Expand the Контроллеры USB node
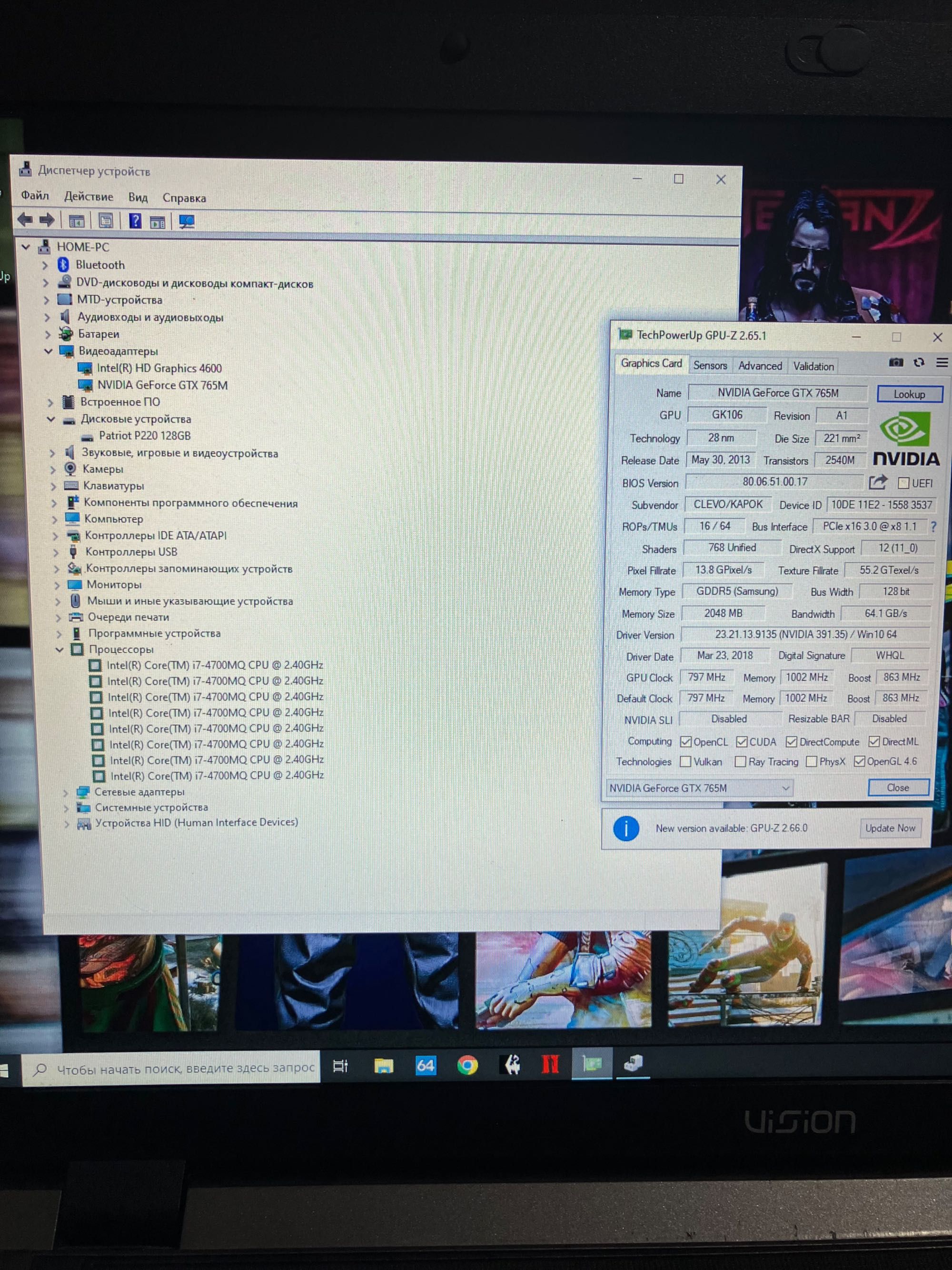 click(x=56, y=552)
